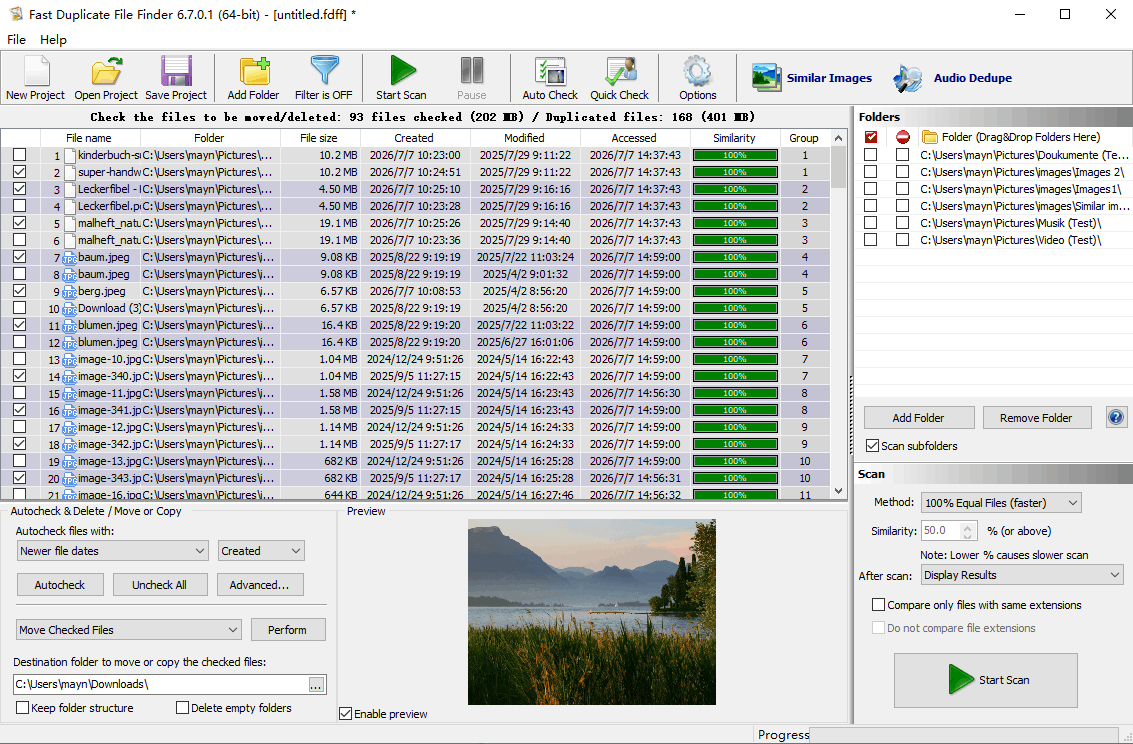The width and height of the screenshot is (1133, 744).
Task: Sort by the Modified column header
Action: (524, 138)
